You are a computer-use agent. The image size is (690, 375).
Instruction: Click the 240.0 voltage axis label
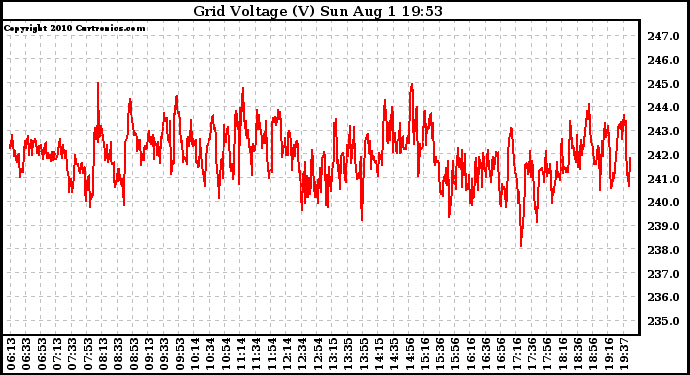click(663, 202)
